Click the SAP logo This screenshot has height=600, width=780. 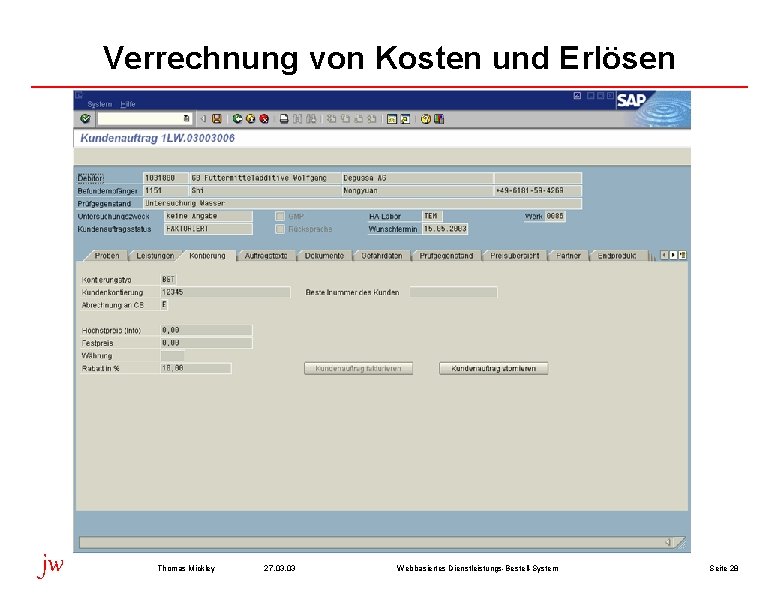632,100
